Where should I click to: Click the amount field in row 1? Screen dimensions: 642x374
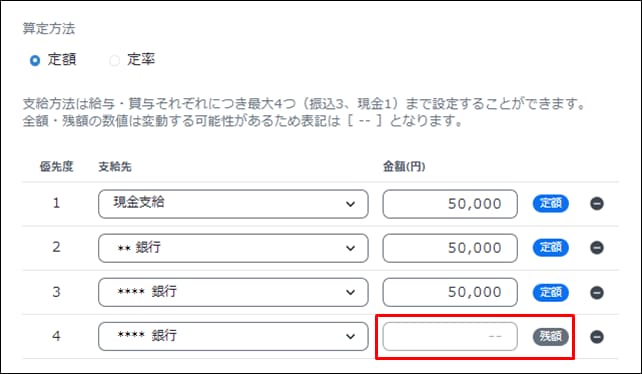coord(450,204)
